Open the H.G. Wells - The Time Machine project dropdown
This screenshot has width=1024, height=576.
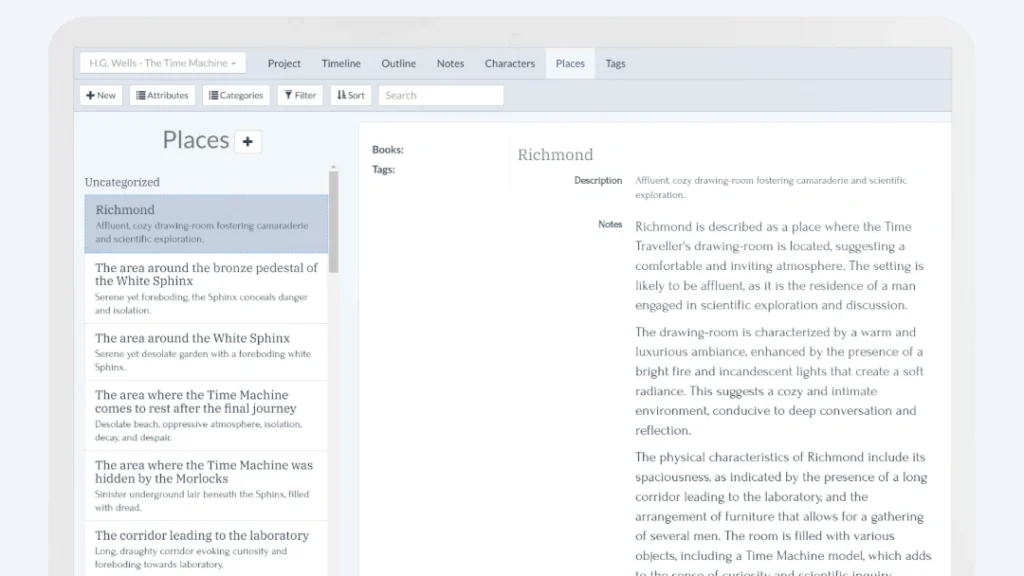click(x=163, y=63)
